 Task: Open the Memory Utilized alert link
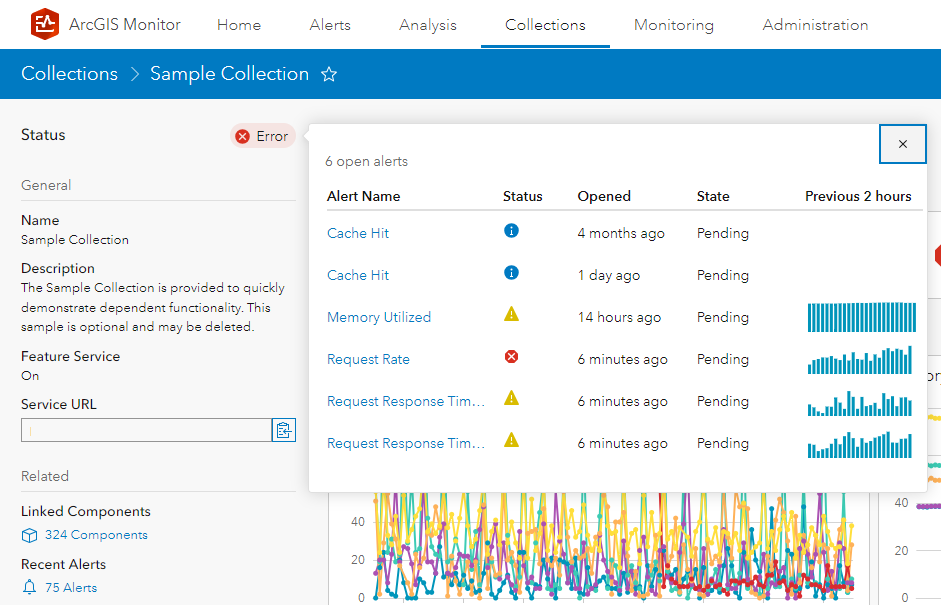379,317
